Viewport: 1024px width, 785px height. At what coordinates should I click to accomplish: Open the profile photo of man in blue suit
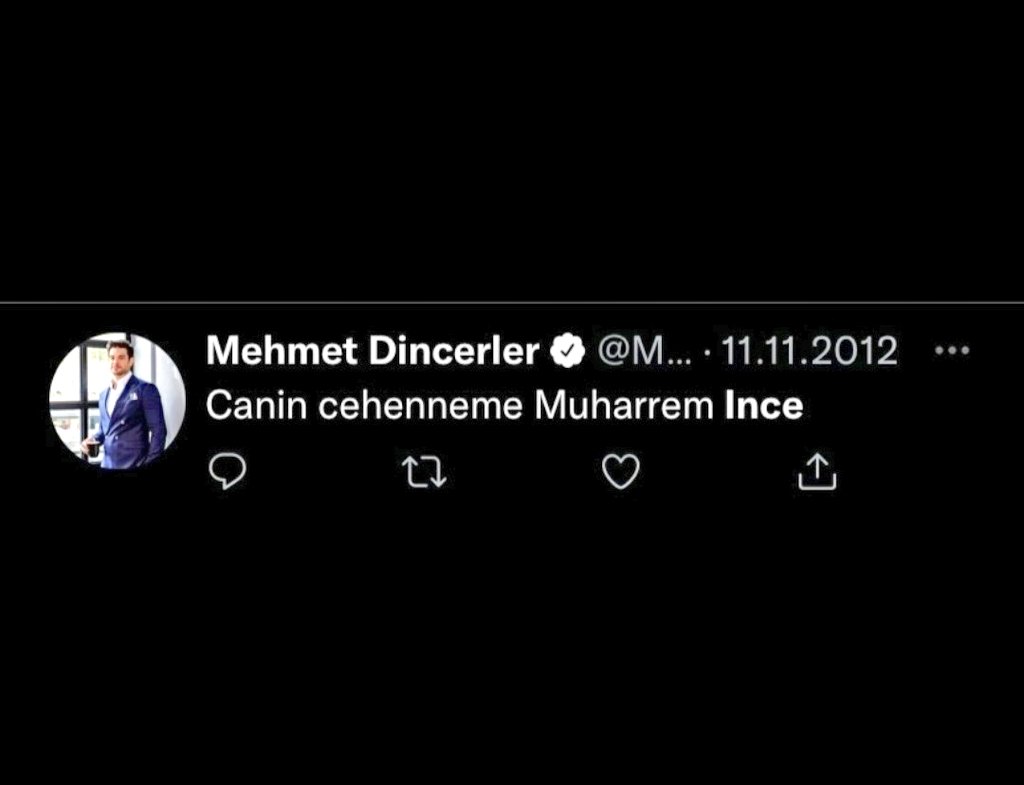(x=118, y=401)
